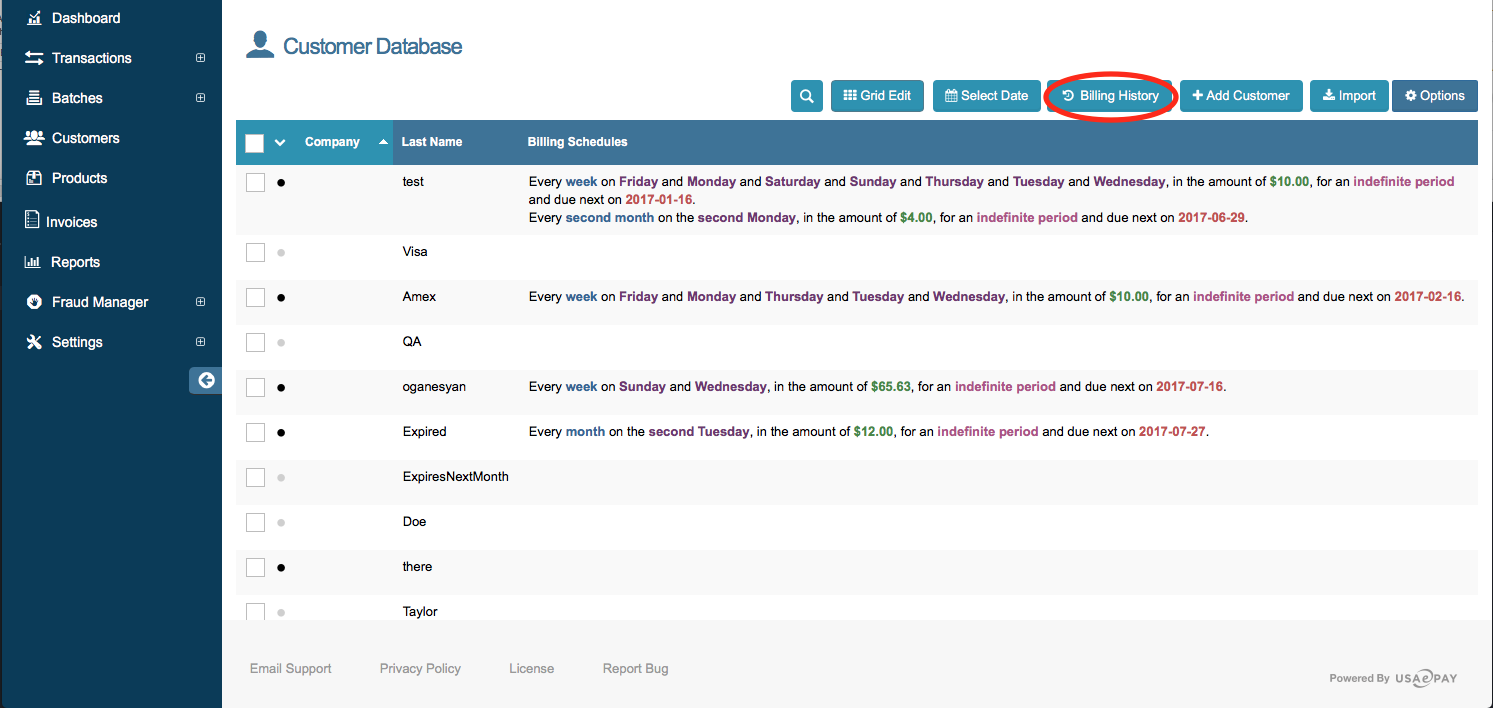Click the Fraud Manager wrench icon
Image resolution: width=1493 pixels, height=708 pixels.
coord(34,302)
